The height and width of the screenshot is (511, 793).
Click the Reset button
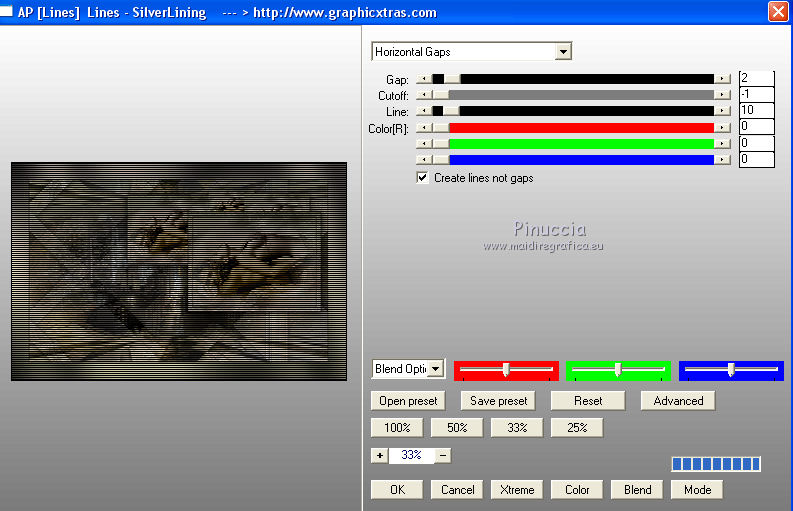click(588, 401)
